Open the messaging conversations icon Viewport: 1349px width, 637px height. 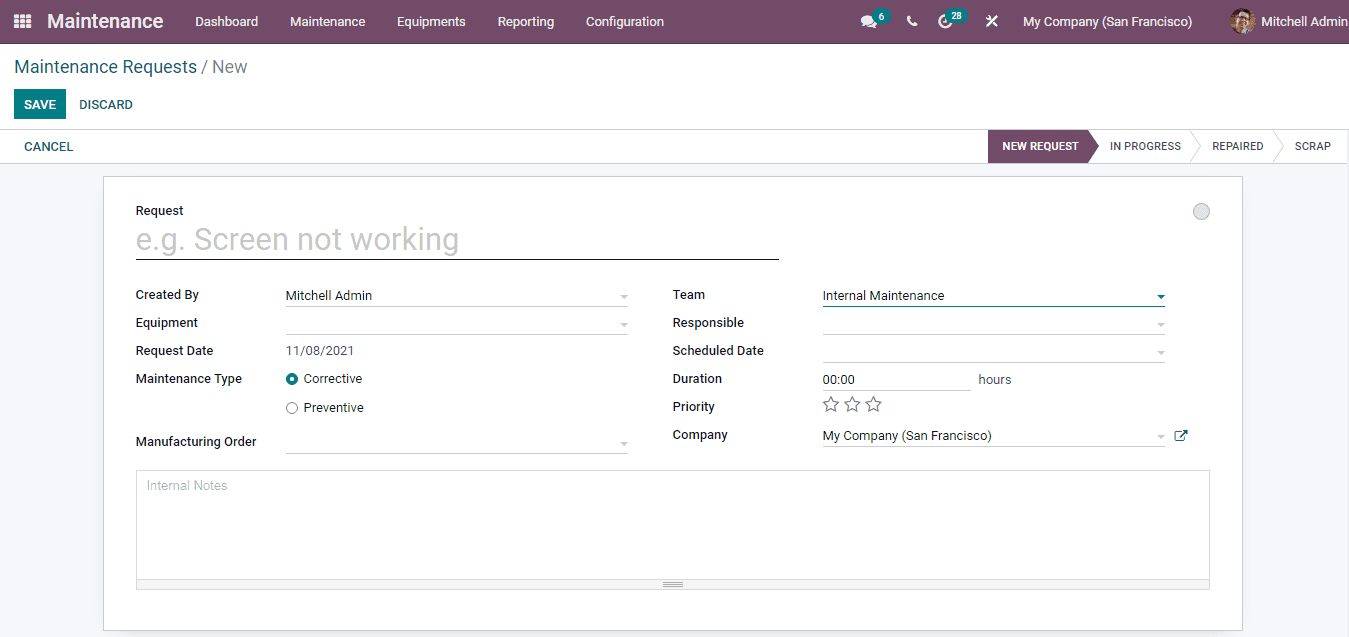[868, 20]
